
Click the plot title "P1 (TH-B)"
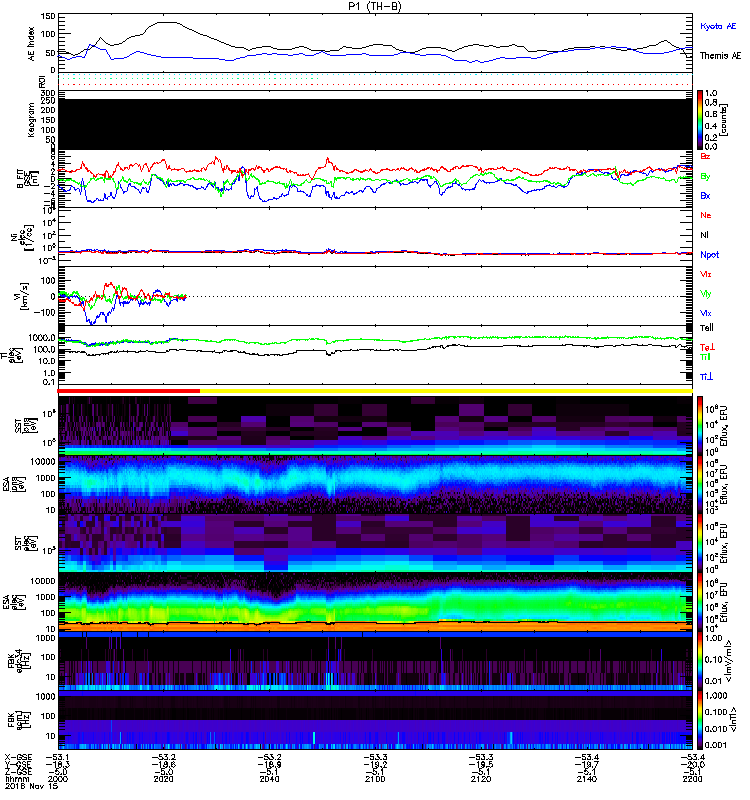point(374,6)
